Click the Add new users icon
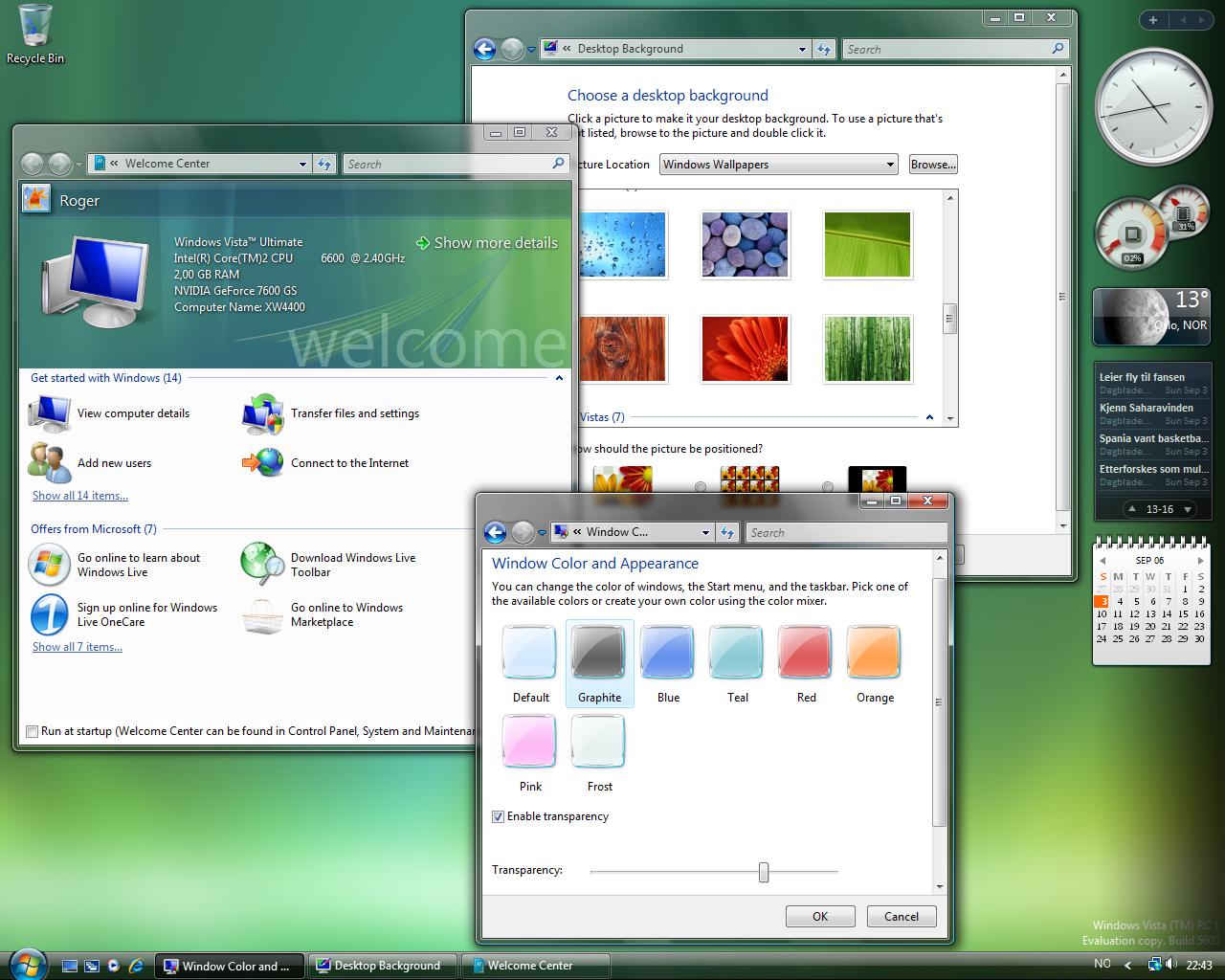The width and height of the screenshot is (1225, 980). (x=49, y=463)
